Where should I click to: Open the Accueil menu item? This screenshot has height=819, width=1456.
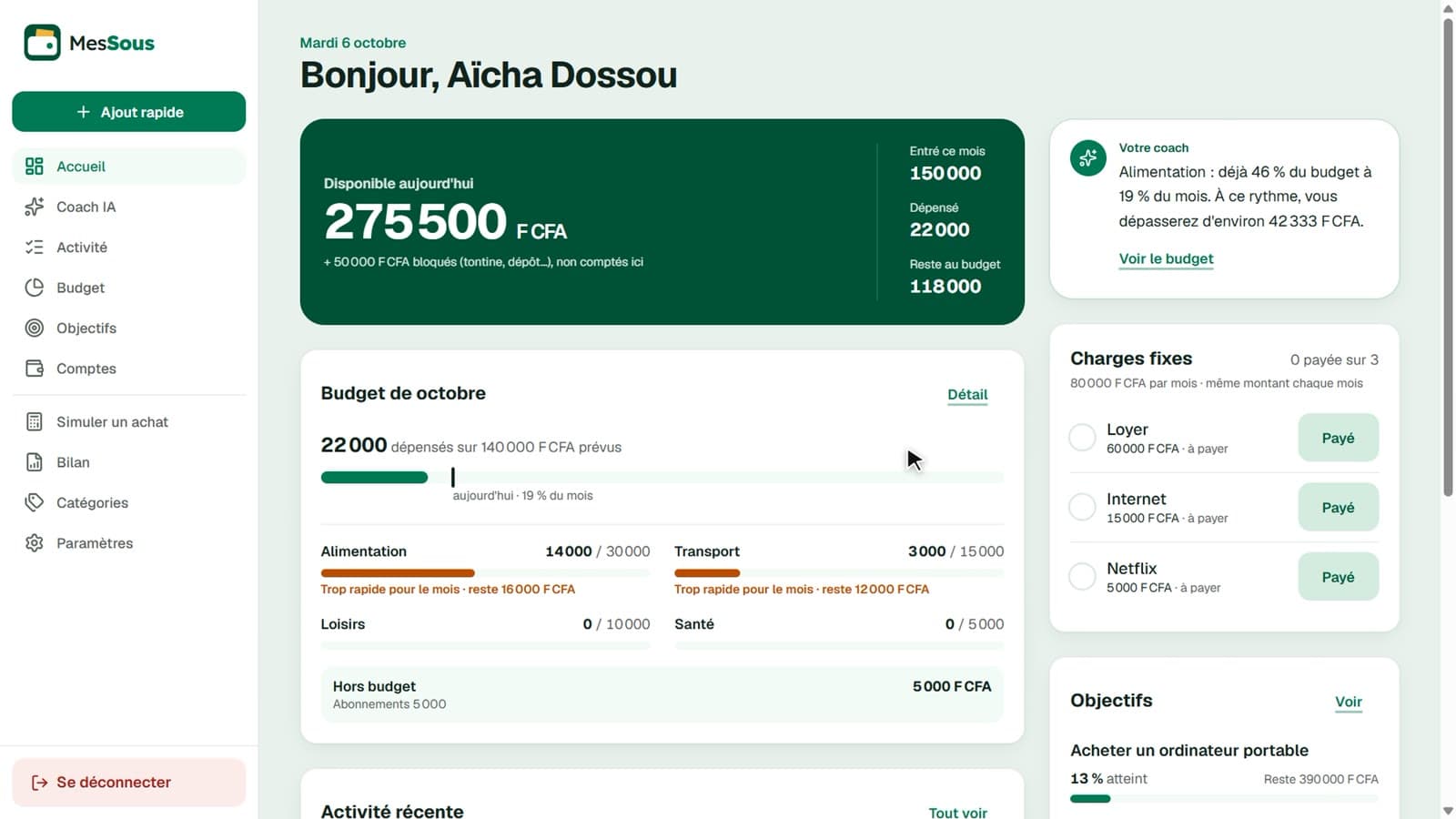pos(129,167)
